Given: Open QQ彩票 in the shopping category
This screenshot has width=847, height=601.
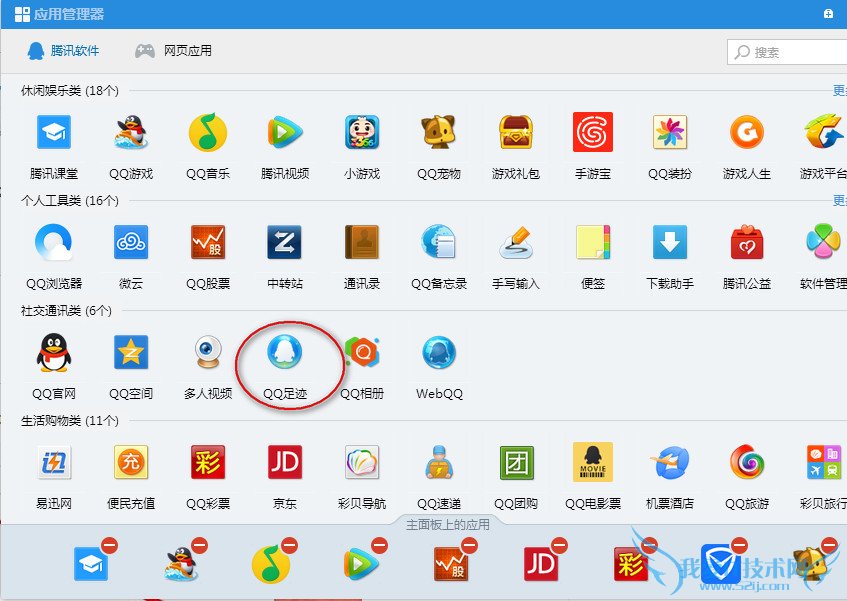Looking at the screenshot, I should pyautogui.click(x=208, y=463).
